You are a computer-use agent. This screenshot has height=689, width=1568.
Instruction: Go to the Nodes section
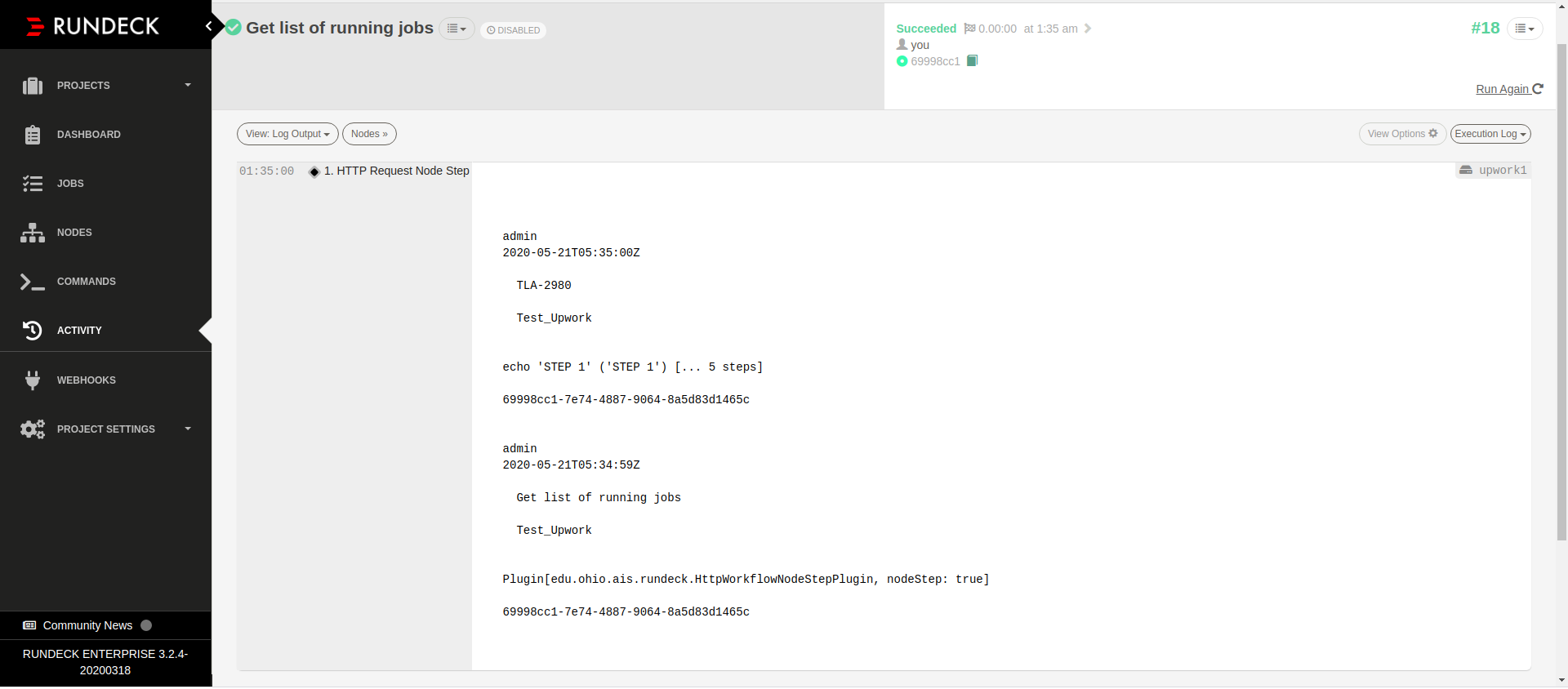74,233
